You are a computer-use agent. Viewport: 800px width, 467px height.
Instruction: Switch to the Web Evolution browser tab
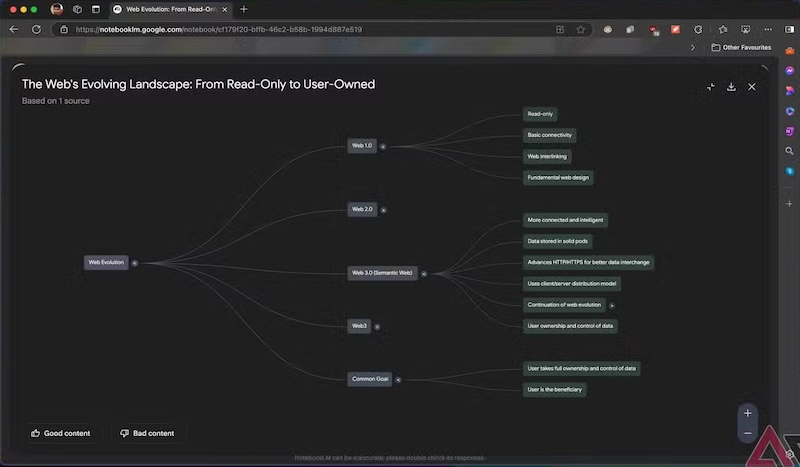(170, 9)
